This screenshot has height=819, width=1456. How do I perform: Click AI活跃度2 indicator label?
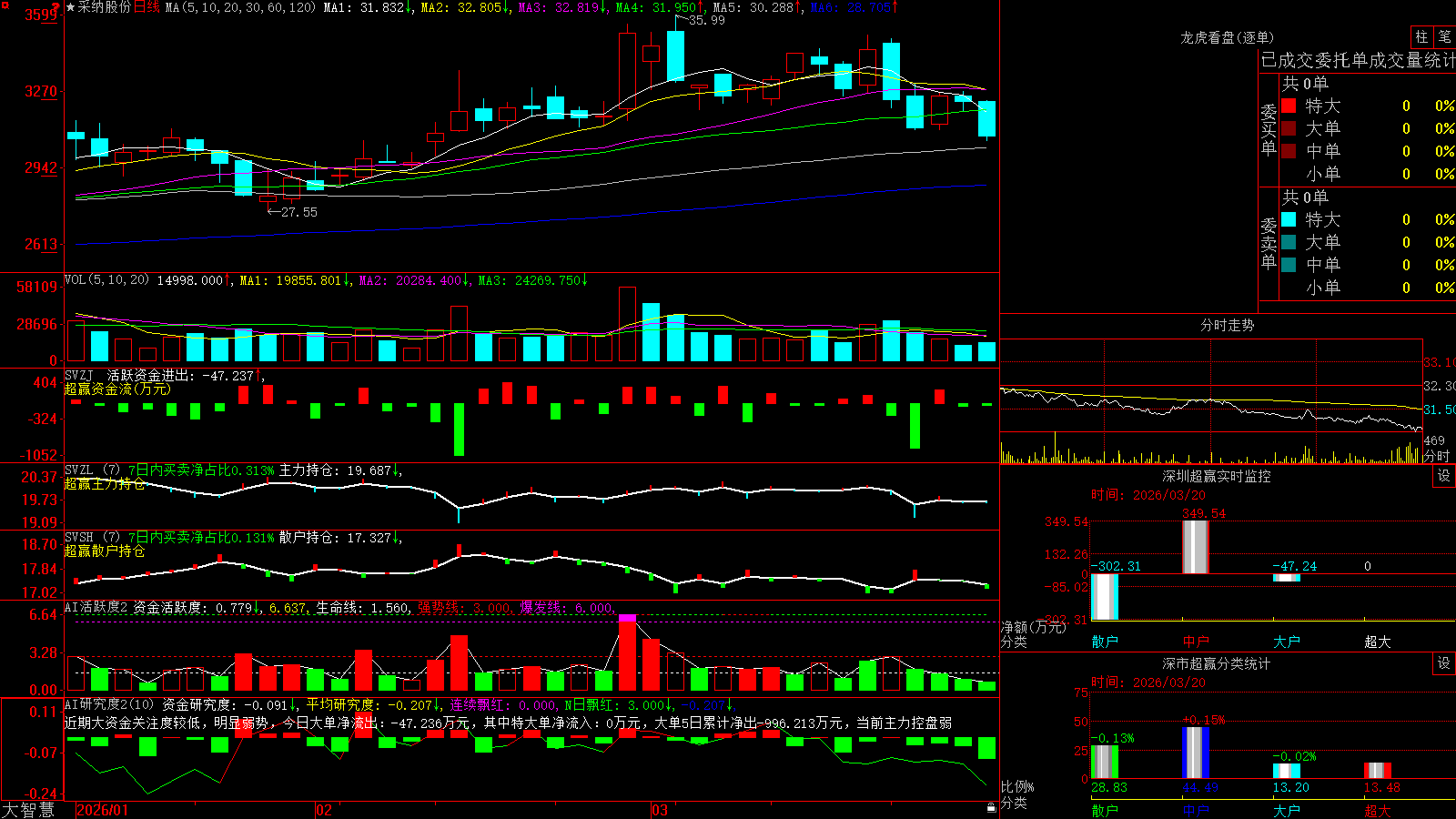[96, 607]
